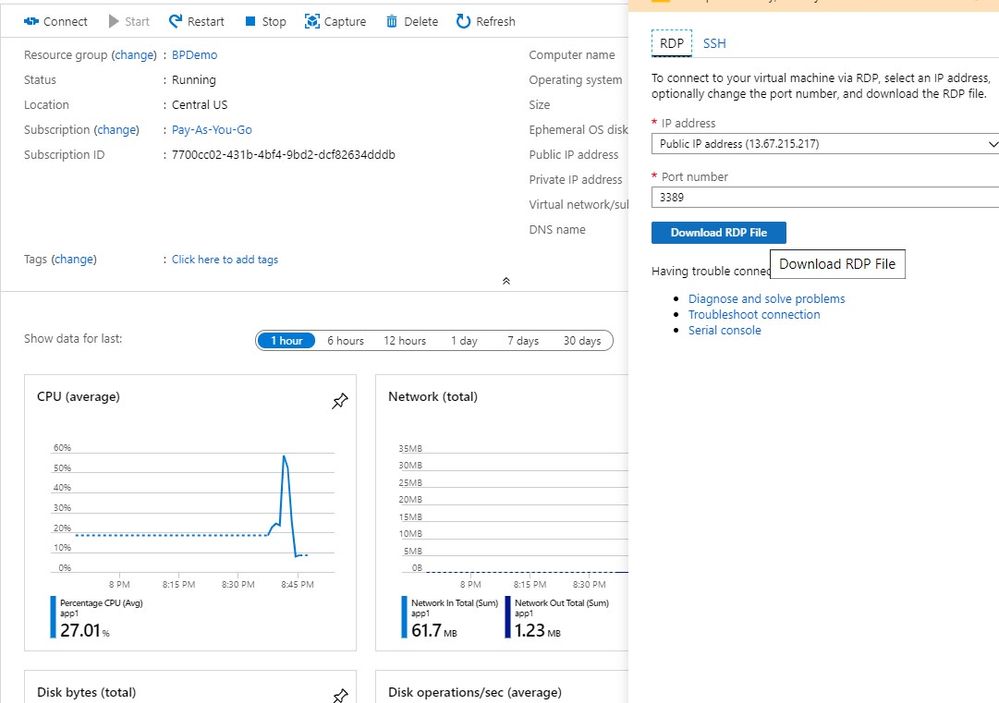Delete the virtual machine
This screenshot has width=999, height=703.
point(392,21)
